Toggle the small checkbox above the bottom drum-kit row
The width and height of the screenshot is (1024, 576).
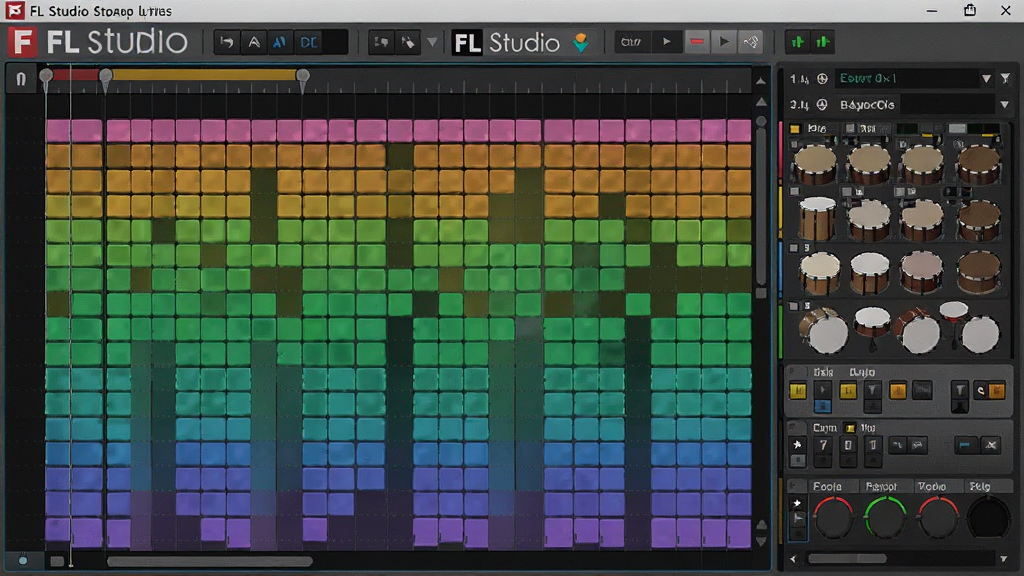click(x=794, y=306)
